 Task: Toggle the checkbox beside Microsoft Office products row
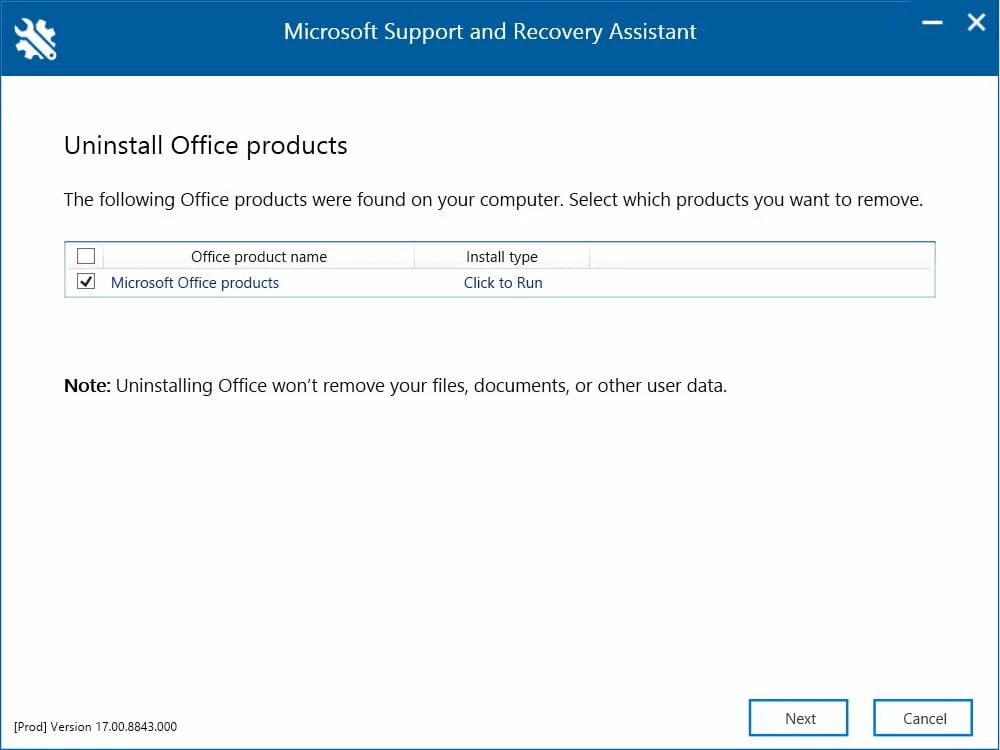[86, 281]
